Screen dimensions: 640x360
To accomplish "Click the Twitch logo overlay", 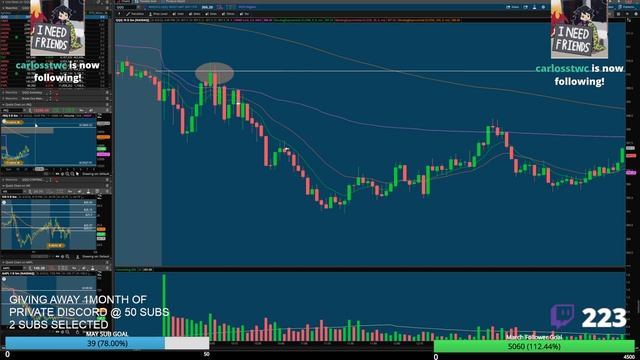I will (563, 316).
